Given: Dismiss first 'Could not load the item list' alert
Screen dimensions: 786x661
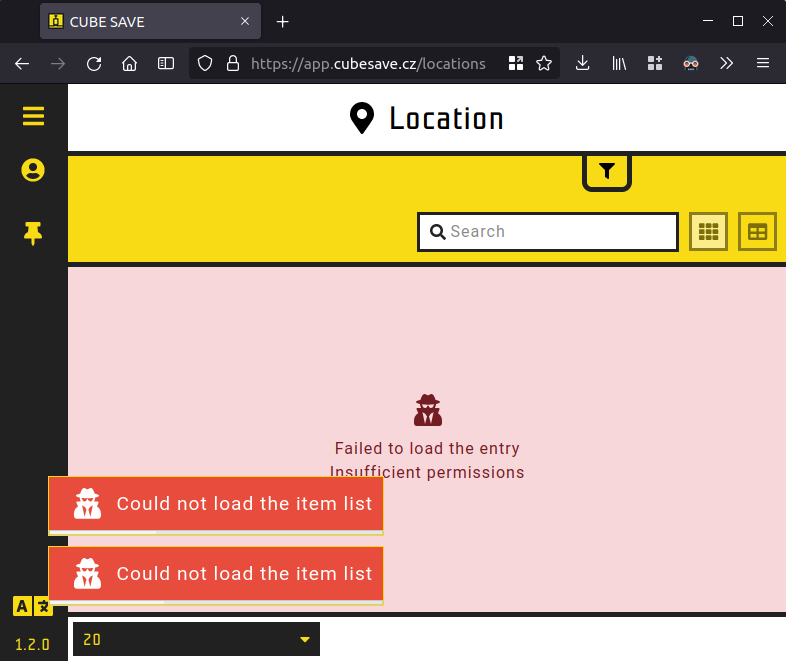Looking at the screenshot, I should tap(216, 504).
